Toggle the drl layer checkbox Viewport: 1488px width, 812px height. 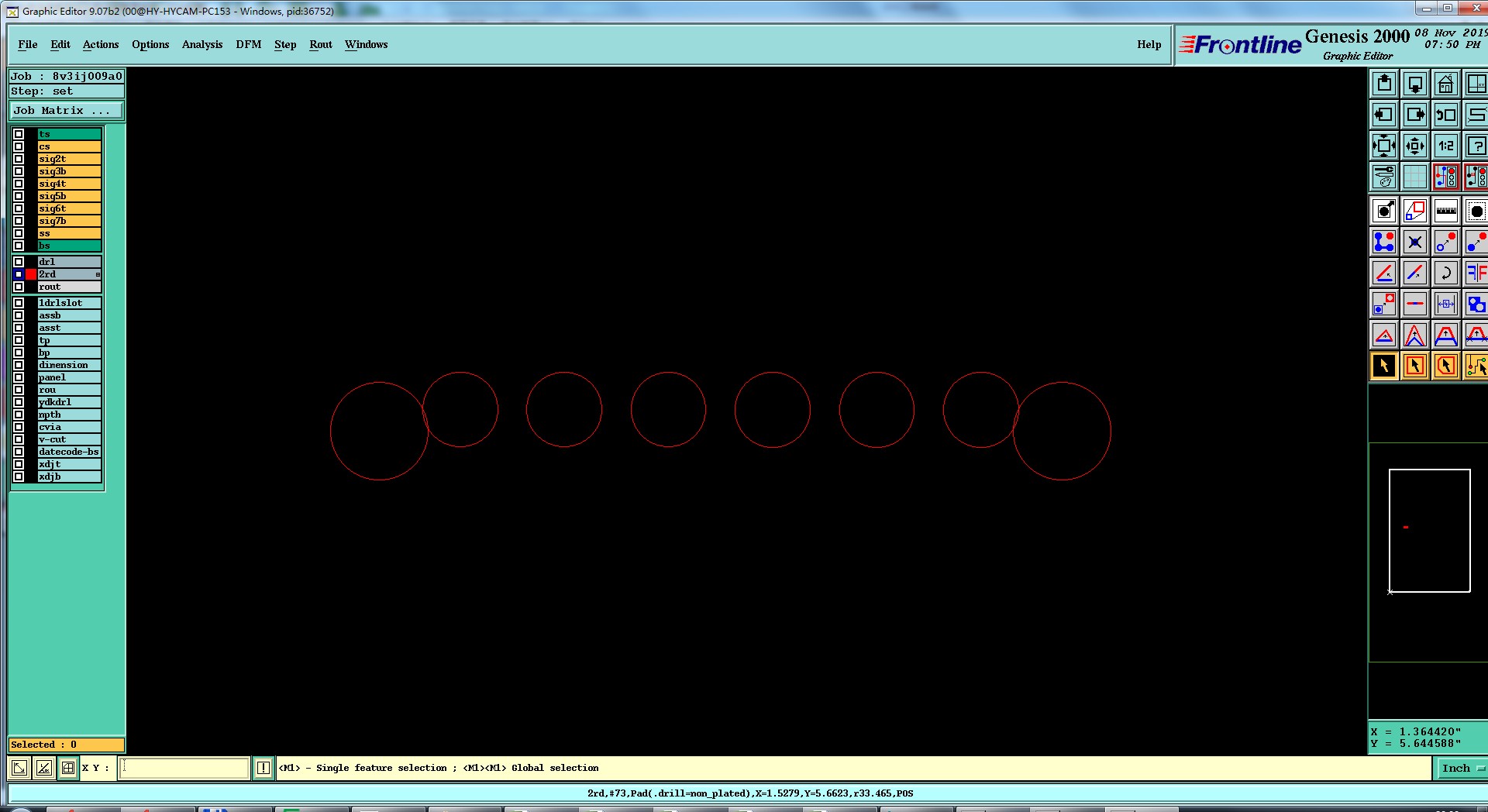coord(19,262)
